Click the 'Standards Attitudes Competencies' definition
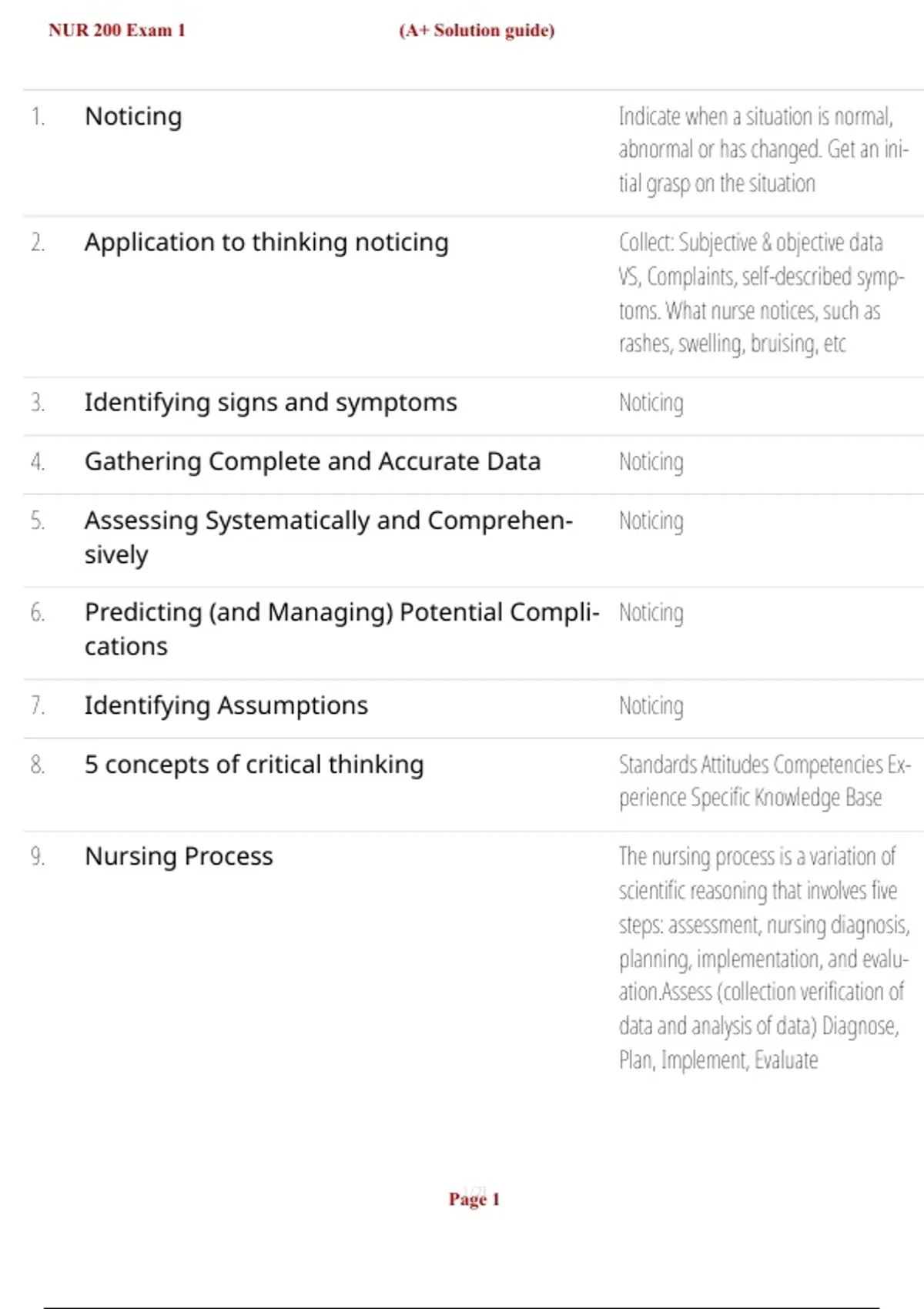924x1309 pixels. [x=764, y=781]
